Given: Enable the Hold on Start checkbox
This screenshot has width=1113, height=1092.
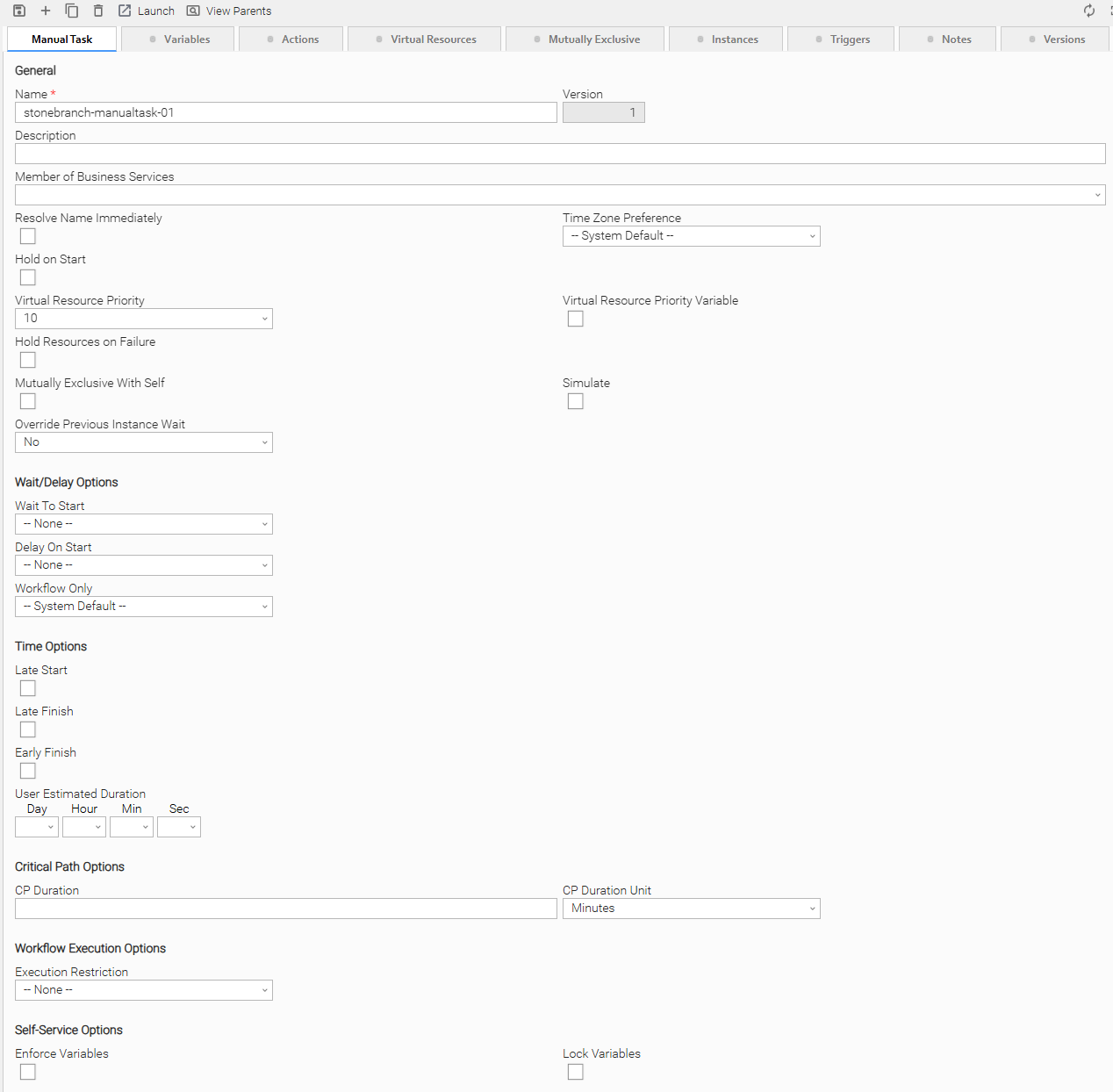Looking at the screenshot, I should click(28, 277).
